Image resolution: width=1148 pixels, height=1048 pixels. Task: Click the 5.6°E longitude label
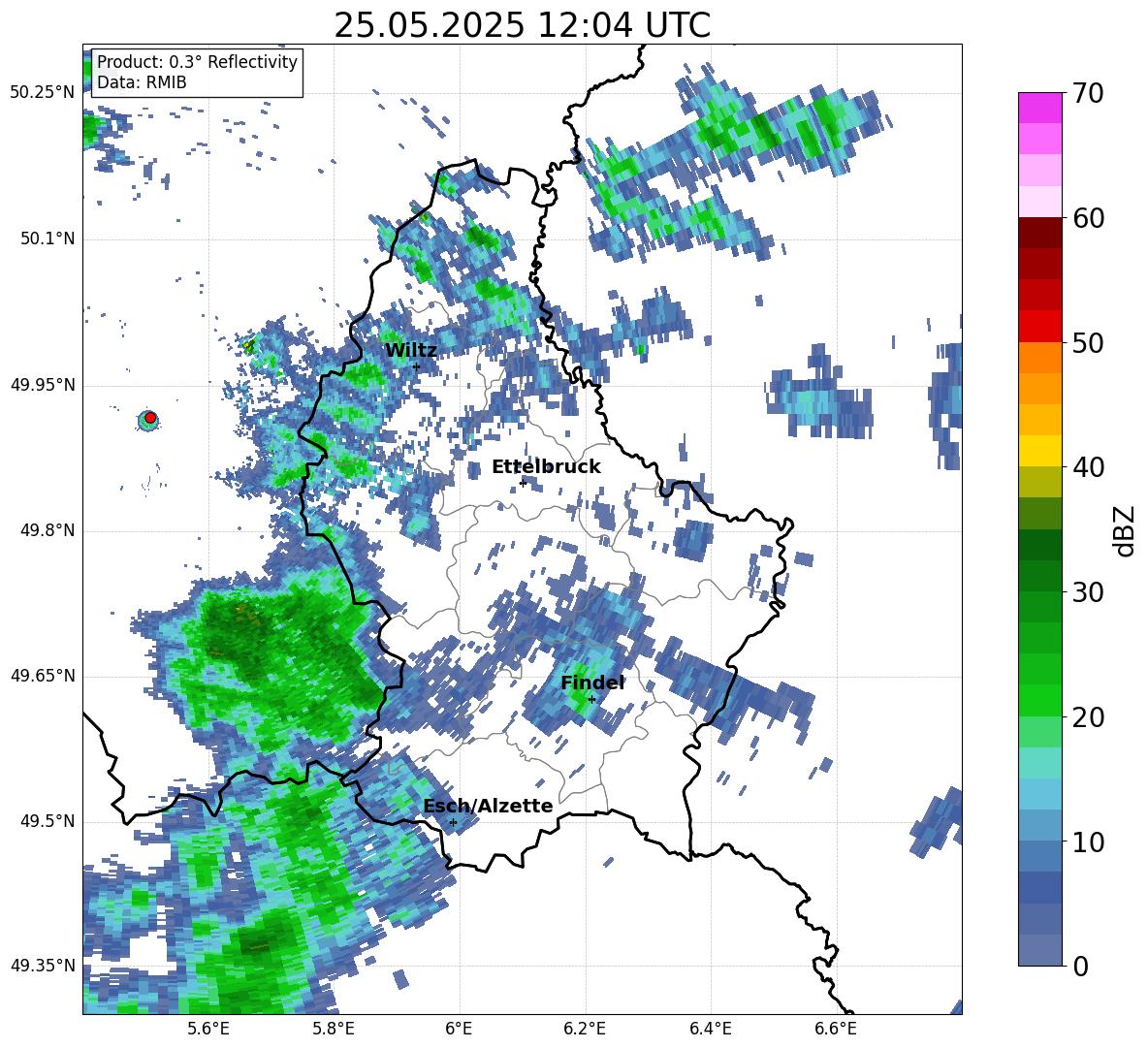[207, 1030]
